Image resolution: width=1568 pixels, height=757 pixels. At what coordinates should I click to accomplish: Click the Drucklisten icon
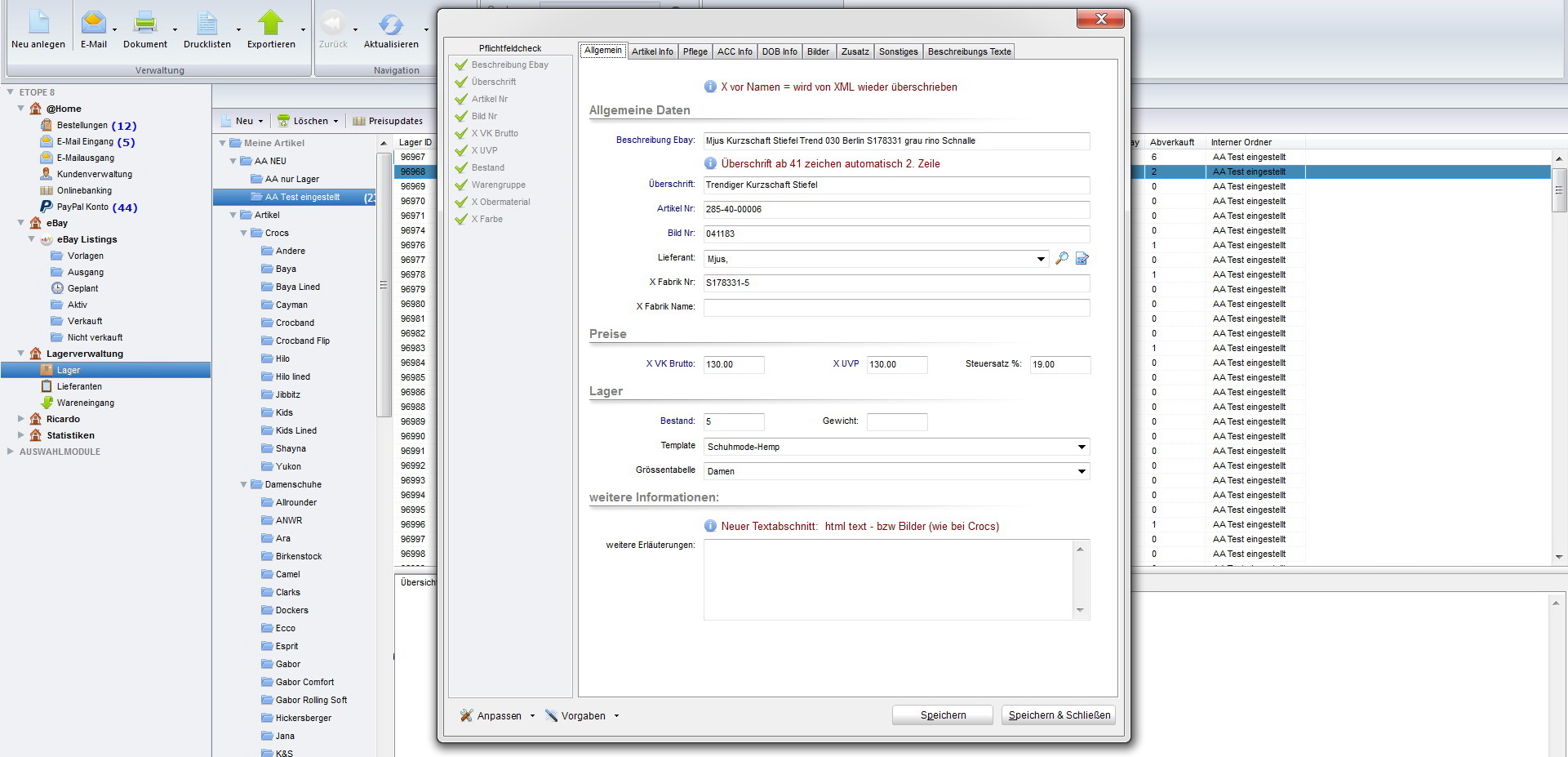207,24
